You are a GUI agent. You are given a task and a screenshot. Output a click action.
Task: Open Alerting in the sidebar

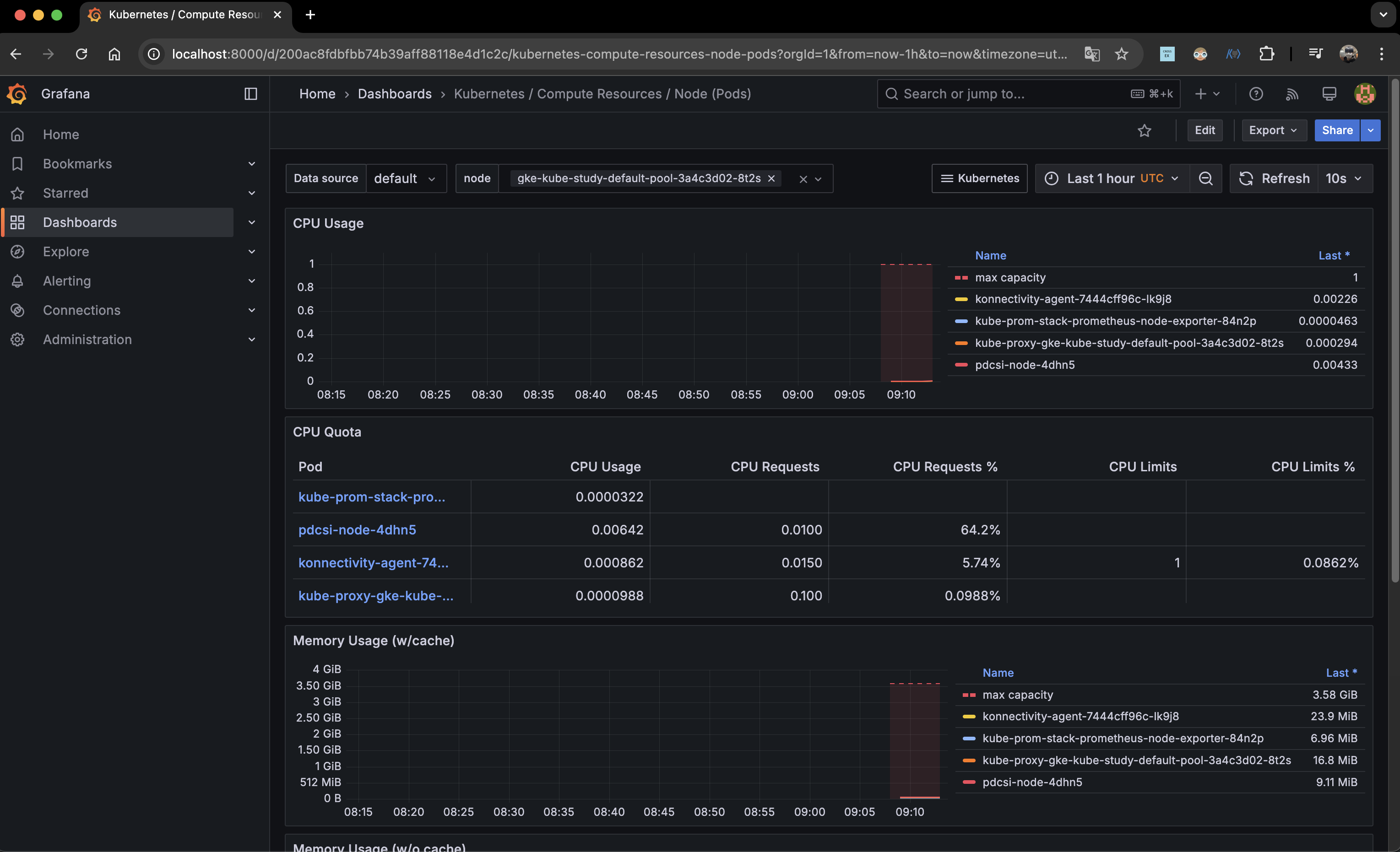point(66,280)
